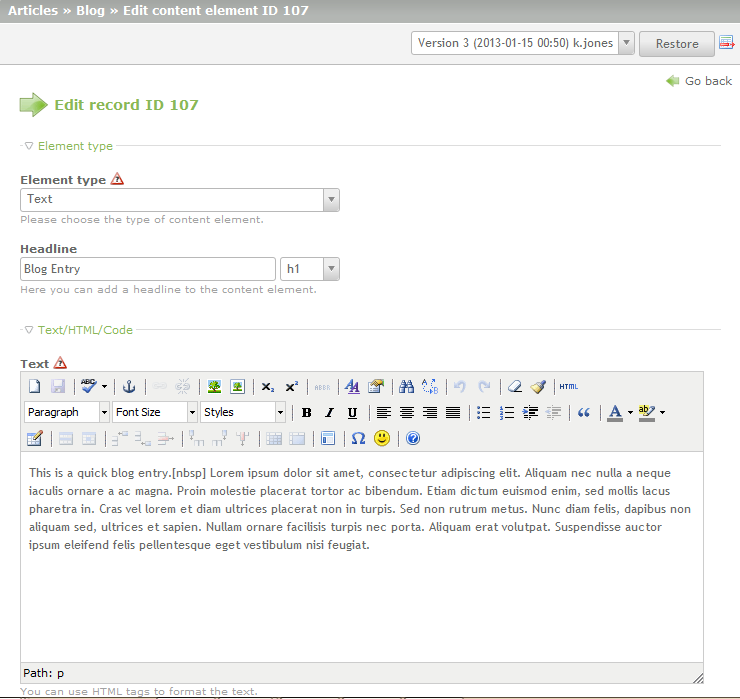
Task: Open the HTML source editor
Action: pos(568,387)
